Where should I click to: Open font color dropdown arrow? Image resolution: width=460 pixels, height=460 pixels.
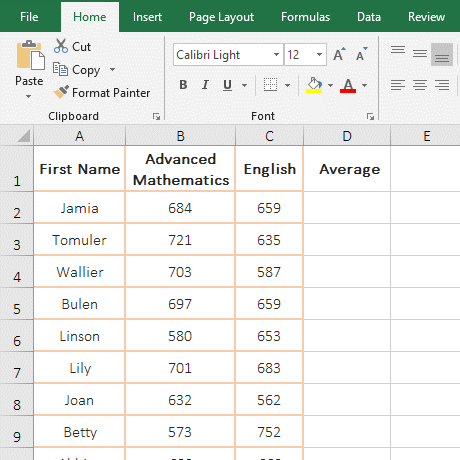point(364,85)
